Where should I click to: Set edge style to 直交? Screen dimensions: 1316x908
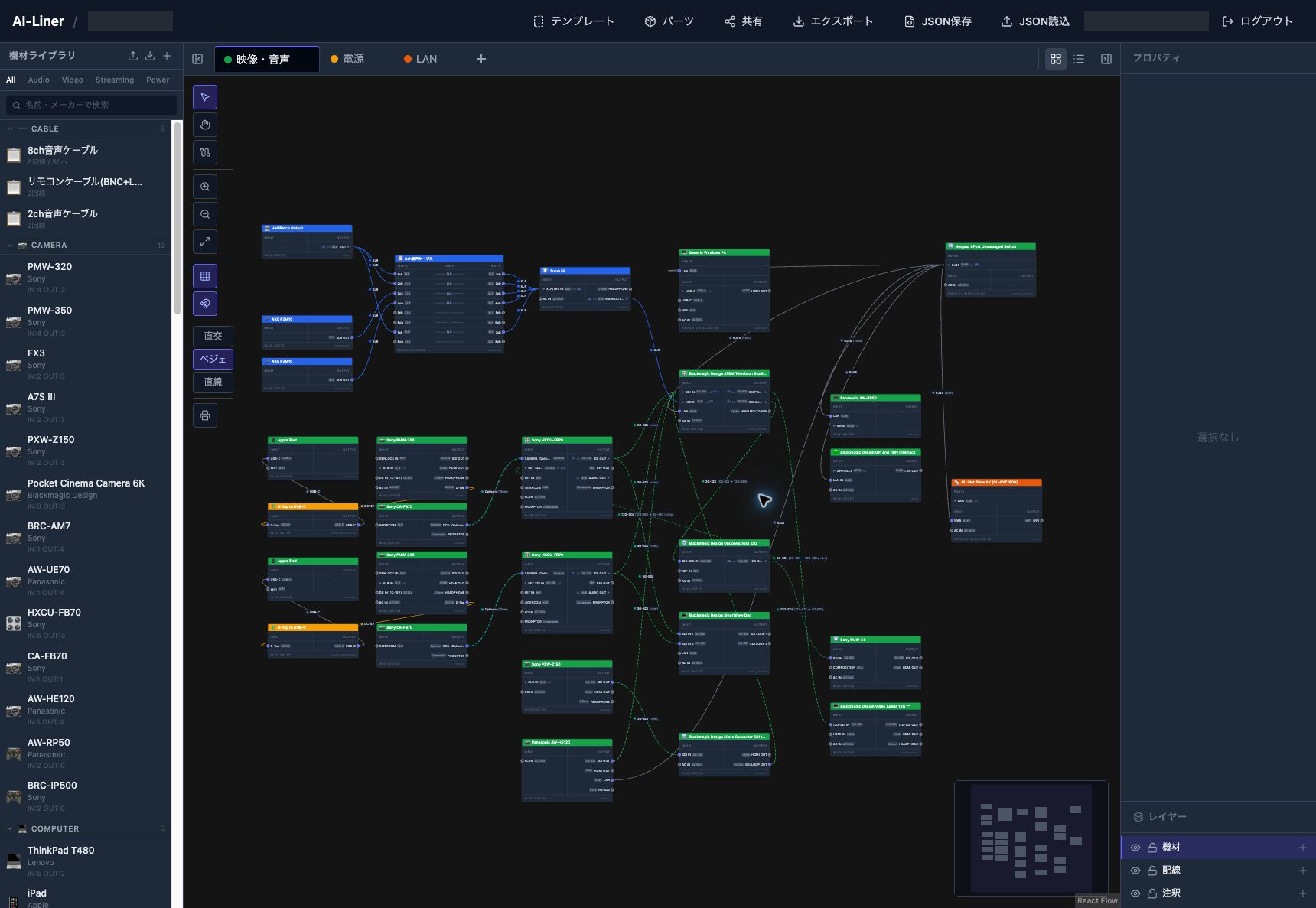213,336
